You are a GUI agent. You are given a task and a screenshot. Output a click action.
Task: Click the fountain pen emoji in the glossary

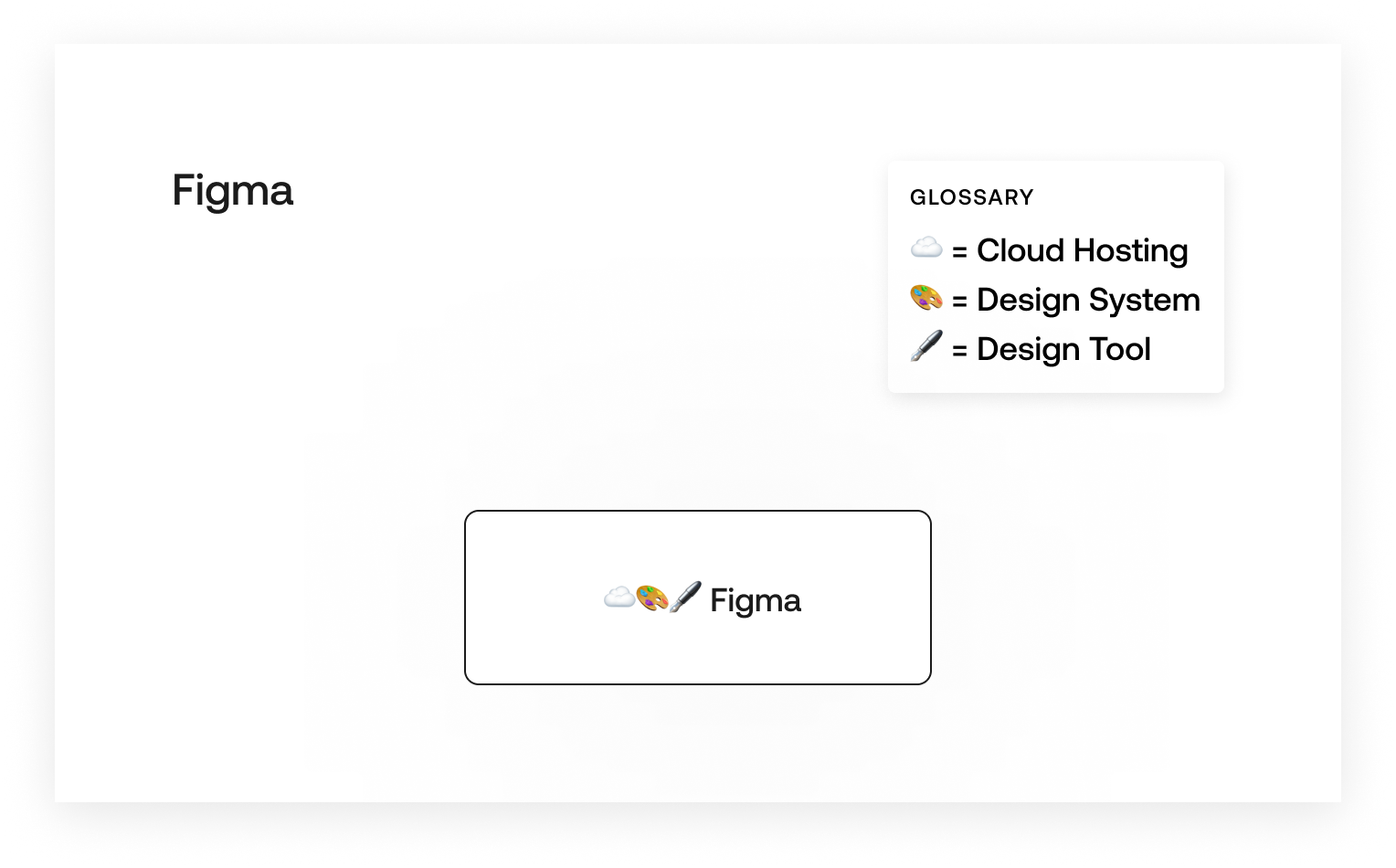click(926, 346)
